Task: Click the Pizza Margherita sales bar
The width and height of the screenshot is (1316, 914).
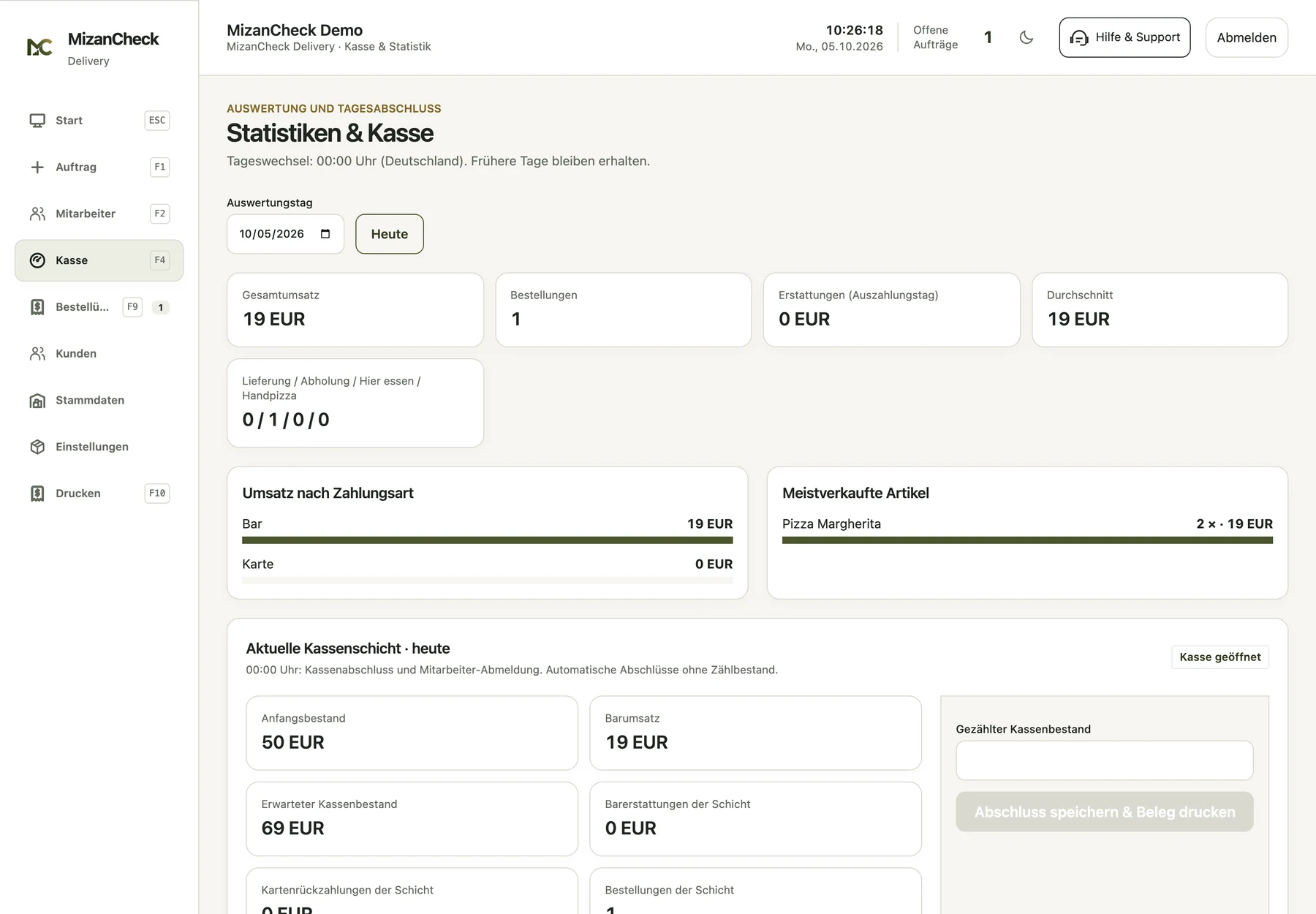Action: [x=1027, y=540]
